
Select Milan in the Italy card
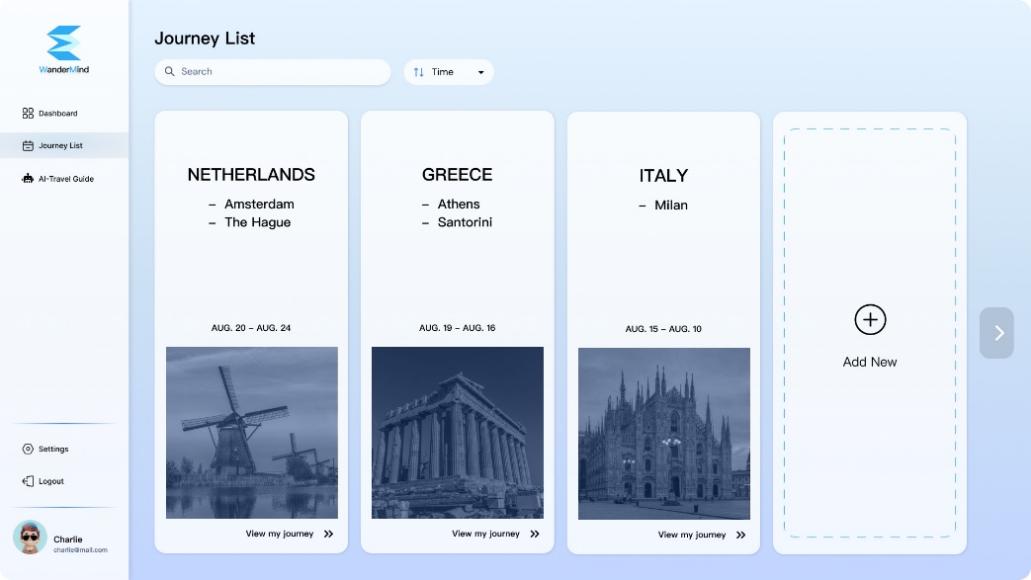[x=671, y=205]
